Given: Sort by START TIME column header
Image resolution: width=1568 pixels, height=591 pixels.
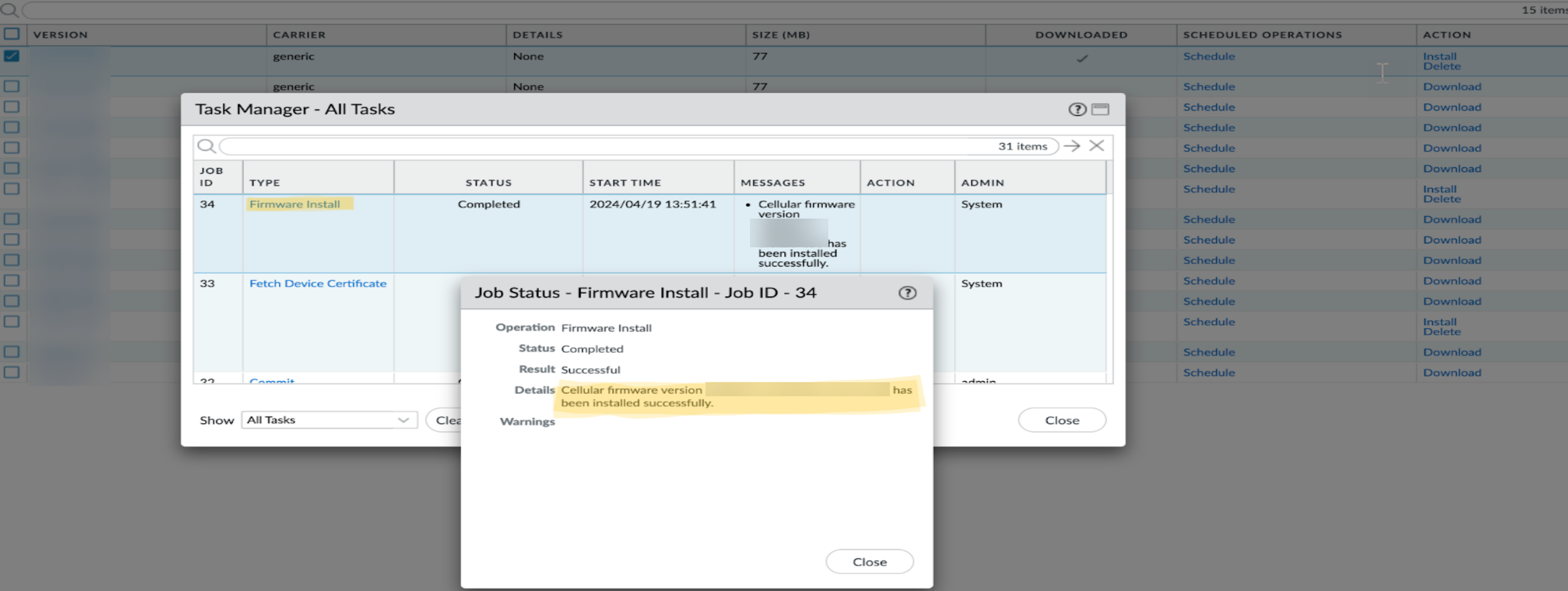Looking at the screenshot, I should pyautogui.click(x=625, y=183).
